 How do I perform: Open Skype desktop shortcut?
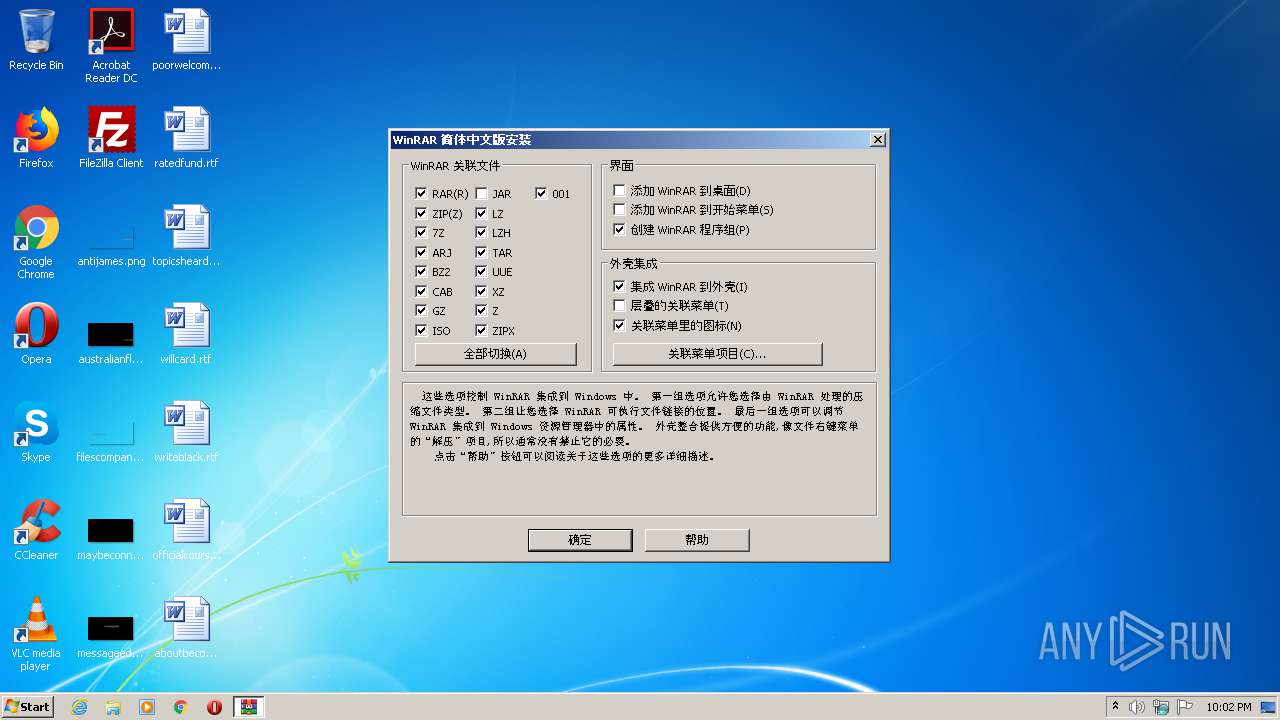[x=36, y=432]
